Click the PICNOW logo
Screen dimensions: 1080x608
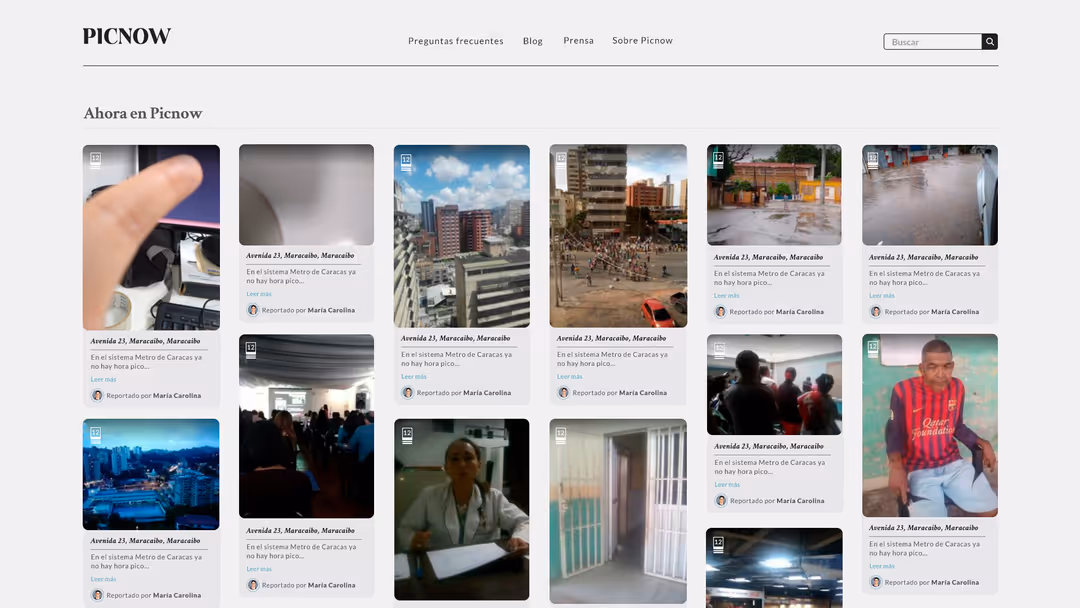coord(127,37)
